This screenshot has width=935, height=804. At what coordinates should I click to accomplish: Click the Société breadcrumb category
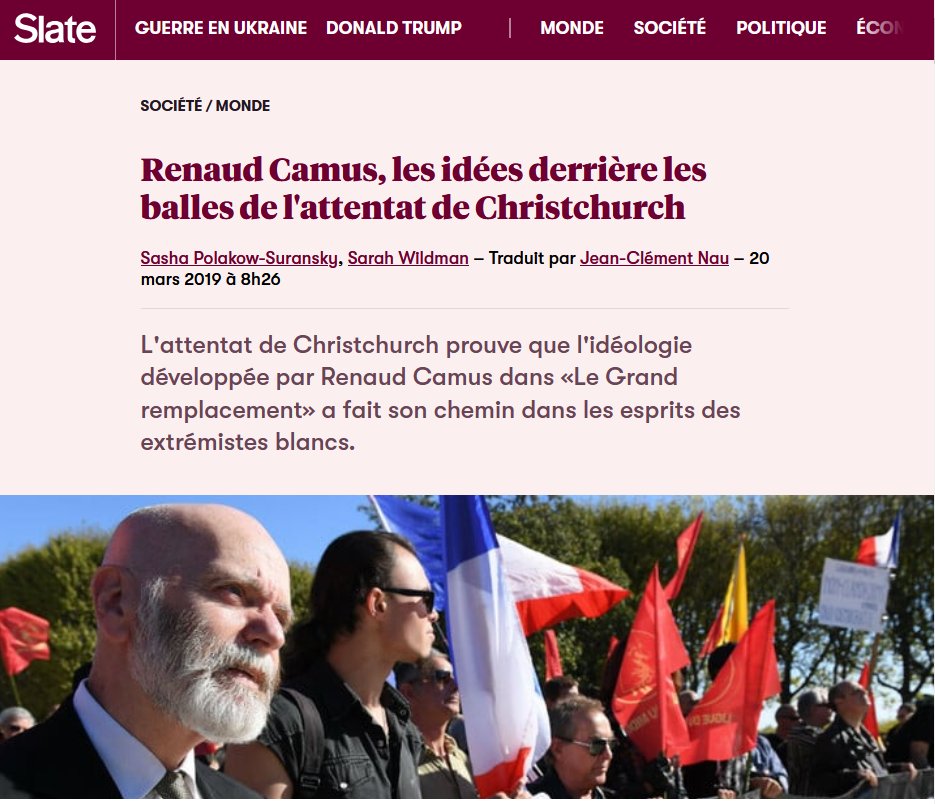pos(171,106)
